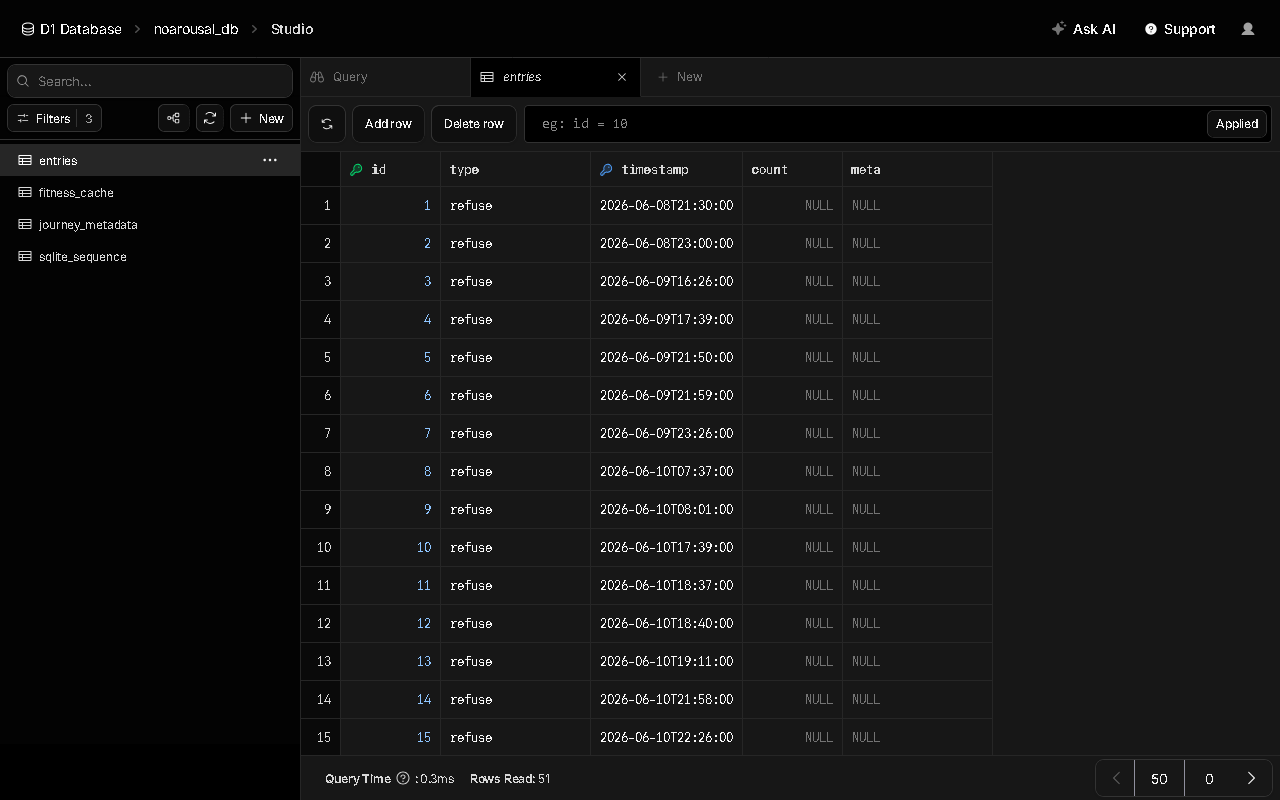This screenshot has width=1280, height=800.
Task: Select the journey_metadata table
Action: click(150, 224)
